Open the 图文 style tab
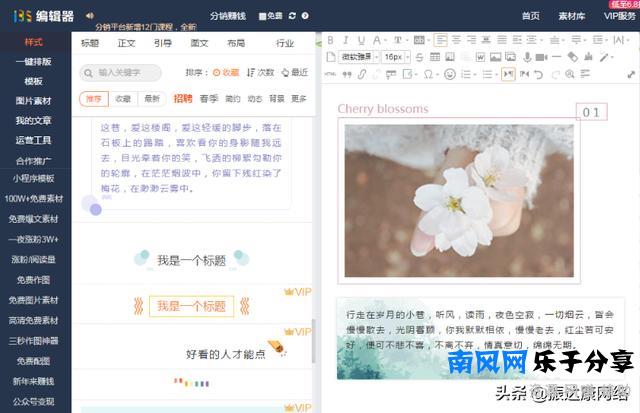Image resolution: width=640 pixels, height=413 pixels. pyautogui.click(x=200, y=43)
